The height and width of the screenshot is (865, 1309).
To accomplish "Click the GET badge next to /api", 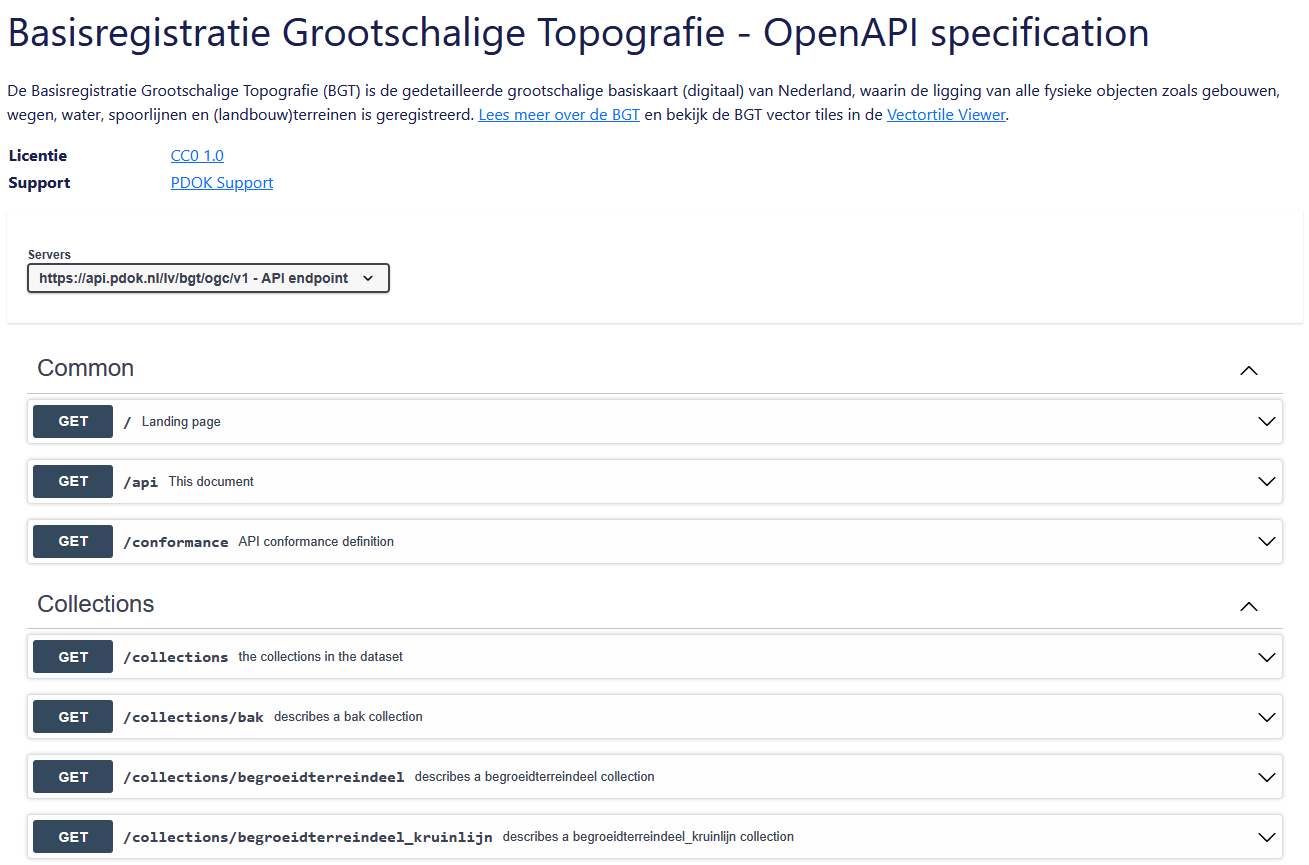I will 72,481.
